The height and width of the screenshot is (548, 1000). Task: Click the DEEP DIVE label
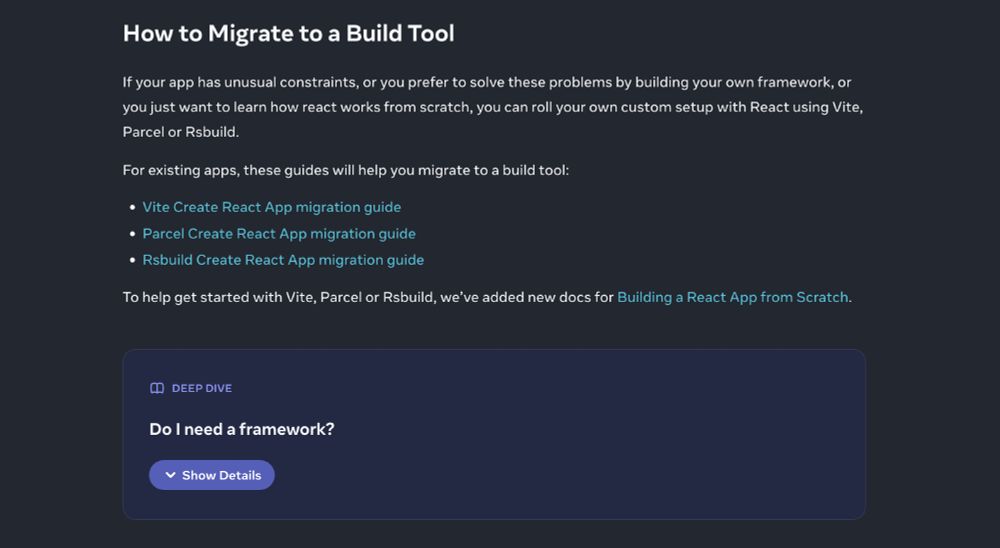(202, 388)
